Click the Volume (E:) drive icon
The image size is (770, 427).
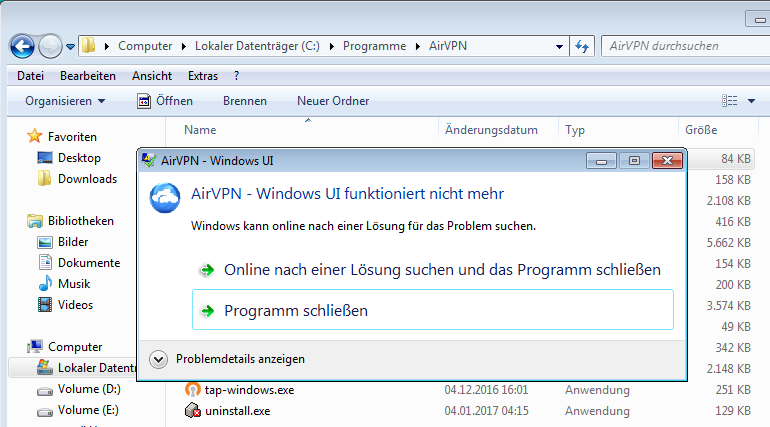click(x=45, y=412)
